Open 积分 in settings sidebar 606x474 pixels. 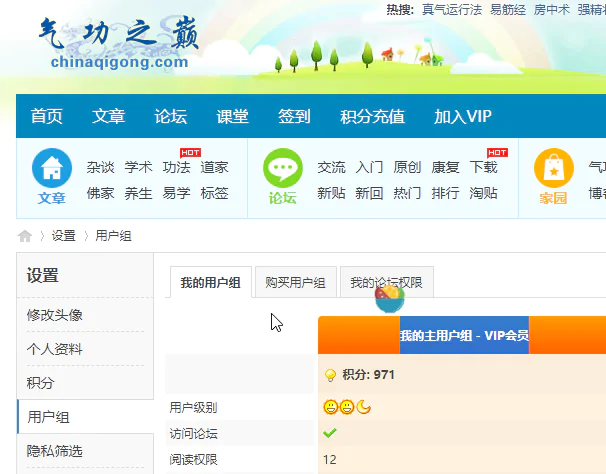pos(41,383)
